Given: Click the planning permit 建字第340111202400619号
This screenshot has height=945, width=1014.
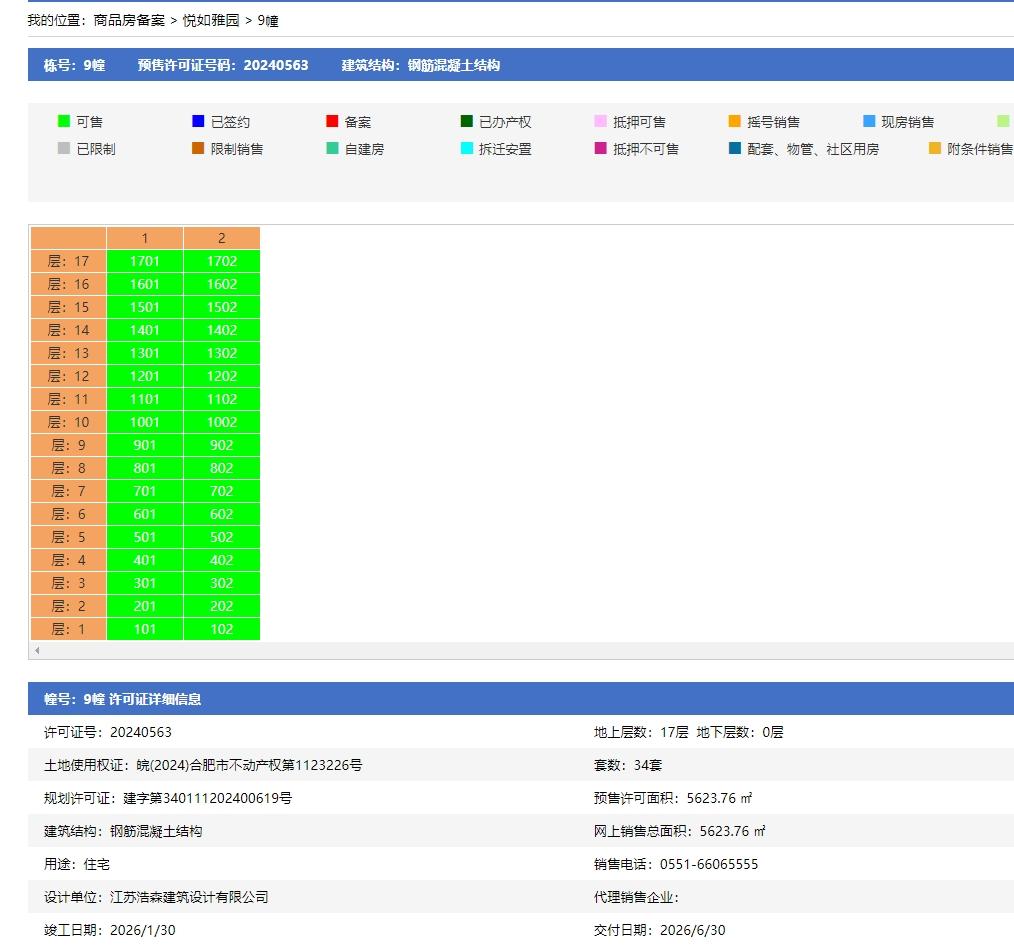Looking at the screenshot, I should tap(207, 798).
